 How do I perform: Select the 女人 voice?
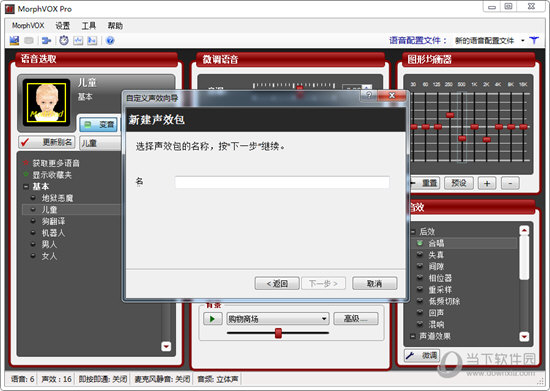click(49, 256)
